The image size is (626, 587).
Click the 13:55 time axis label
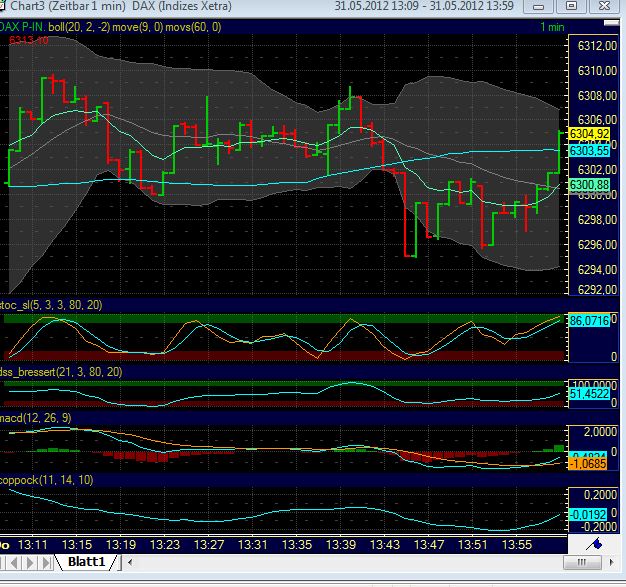(517, 545)
